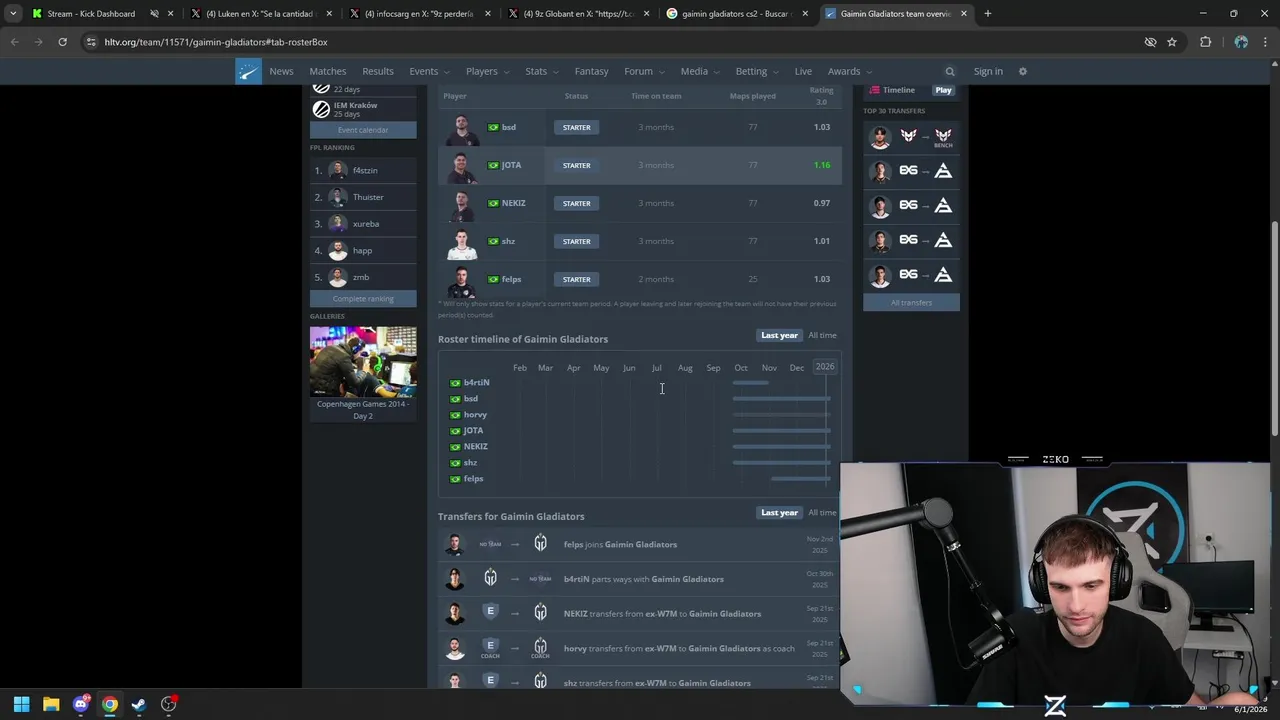Expand the Betting dropdown menu
The width and height of the screenshot is (1280, 720).
pyautogui.click(x=757, y=71)
